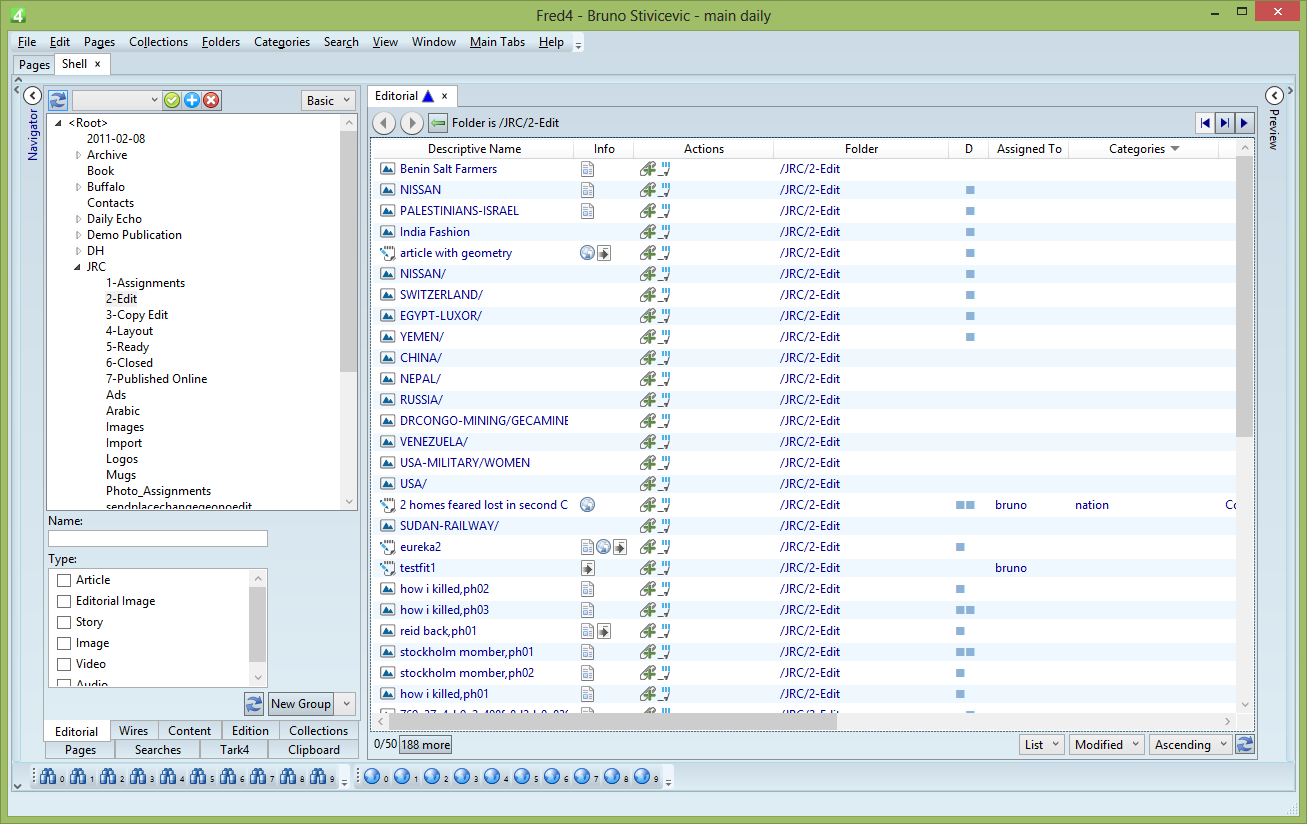
Task: Click the 188 more button
Action: pyautogui.click(x=426, y=744)
